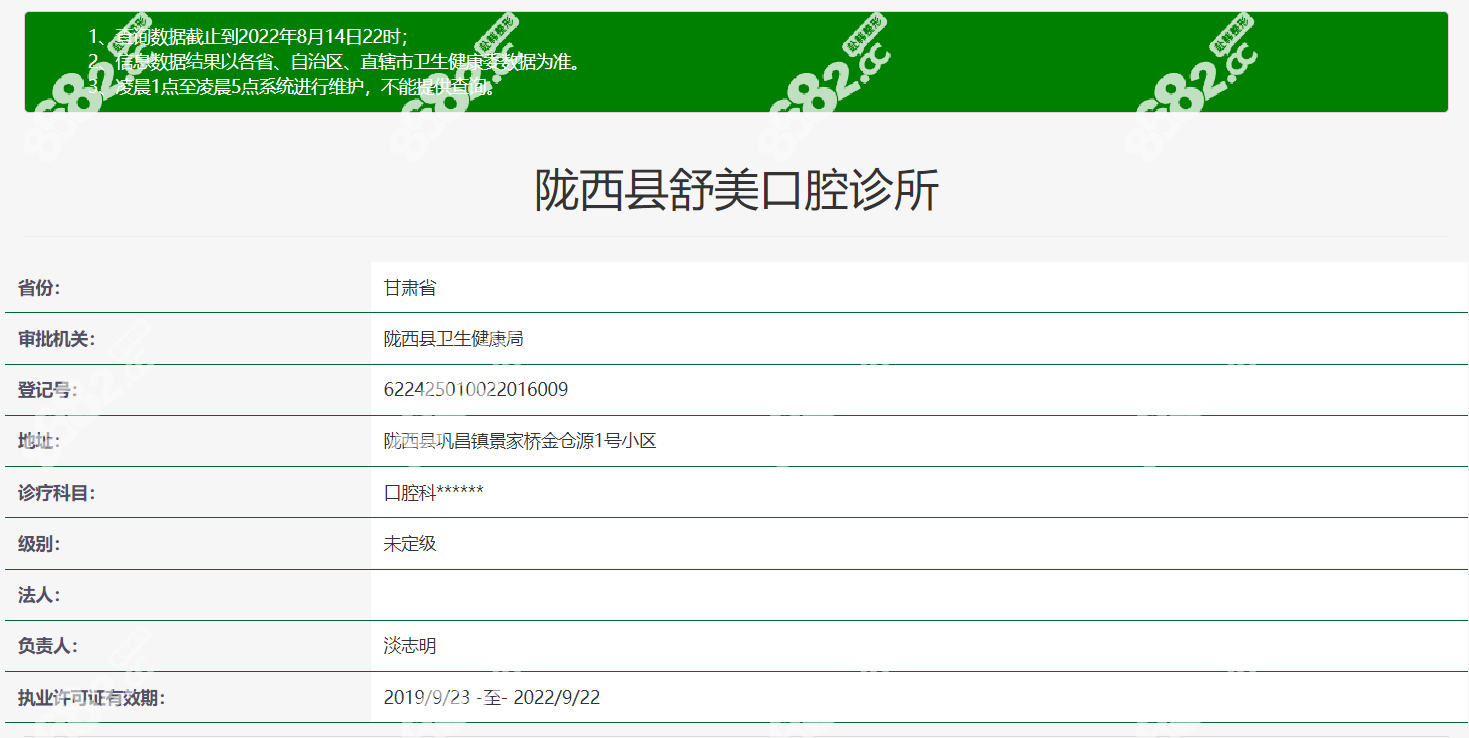Click the value 口腔科******

coord(434,493)
